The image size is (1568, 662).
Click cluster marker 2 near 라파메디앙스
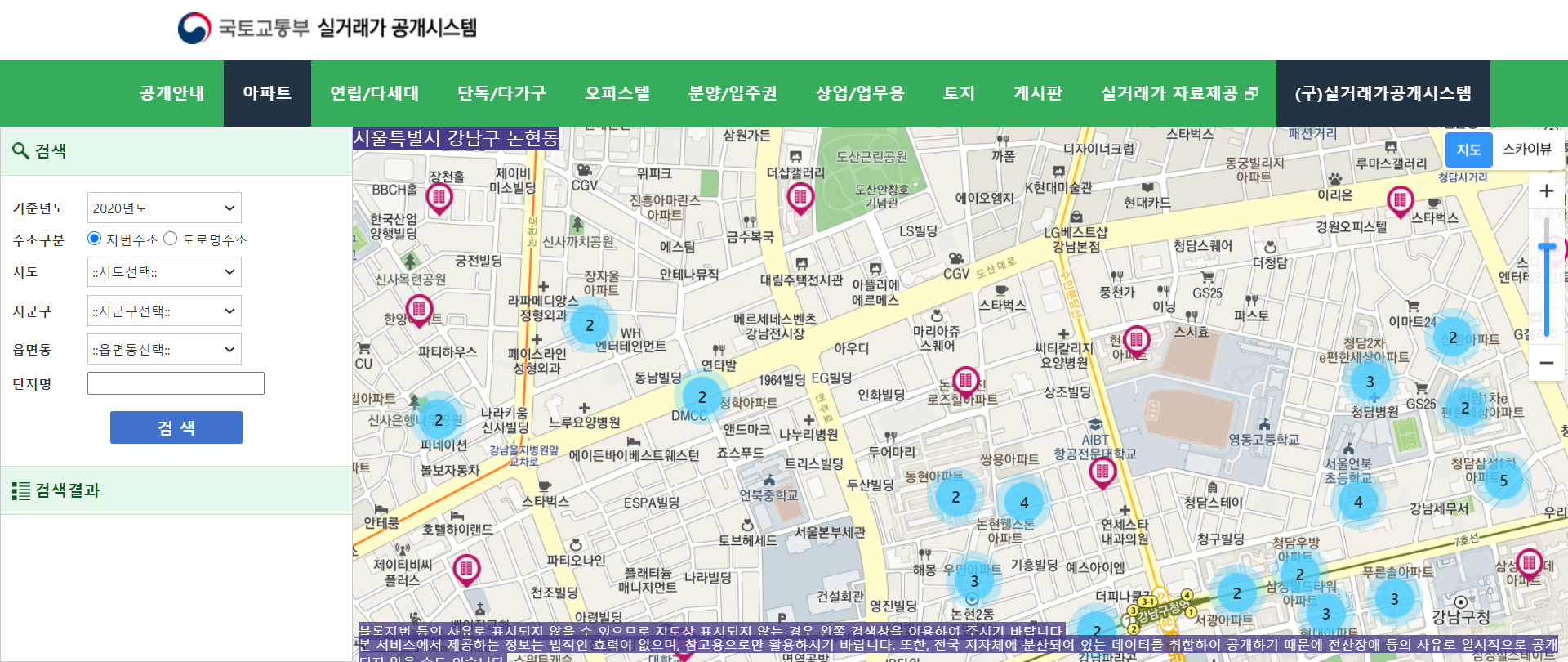[590, 325]
